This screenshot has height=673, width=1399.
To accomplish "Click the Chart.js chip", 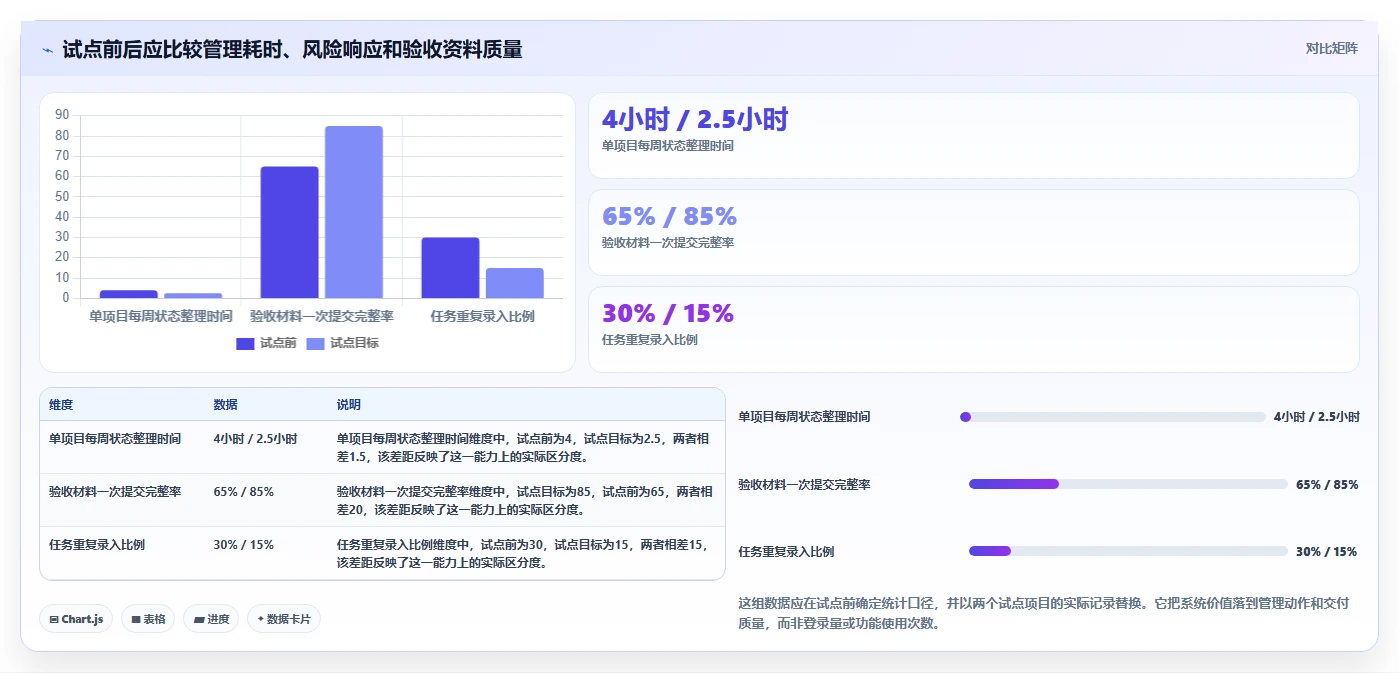I will (x=76, y=619).
